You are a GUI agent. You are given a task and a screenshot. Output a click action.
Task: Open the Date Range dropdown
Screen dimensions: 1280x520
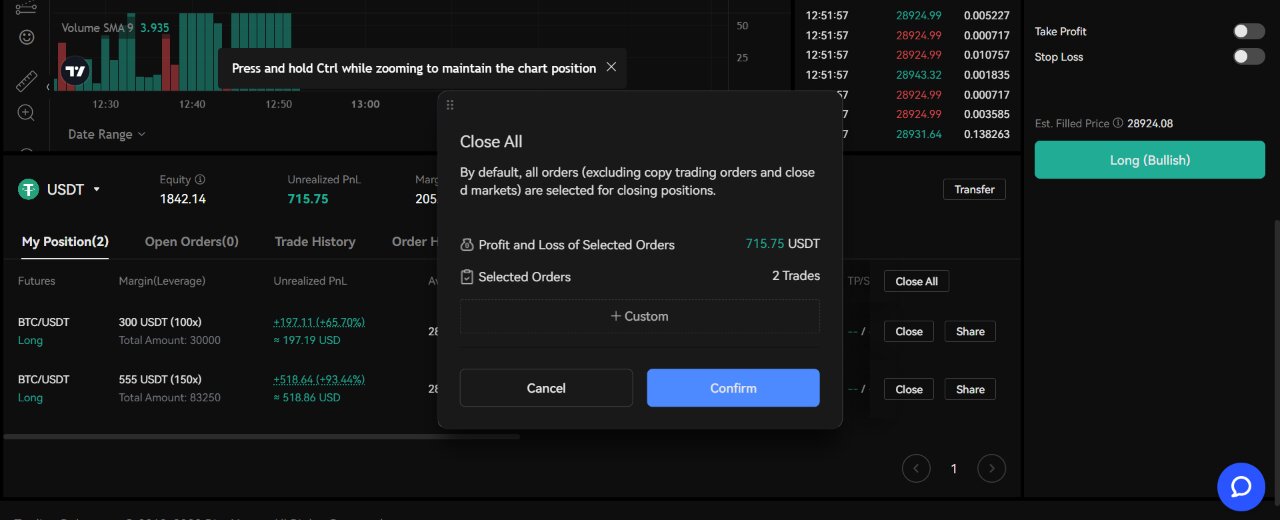(x=107, y=134)
